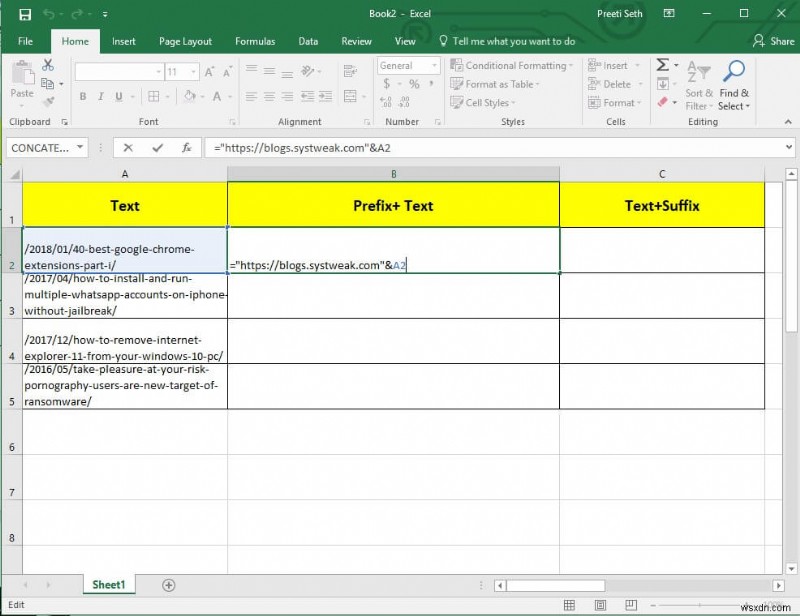Click the AutoSum icon
The height and width of the screenshot is (616, 800).
pyautogui.click(x=661, y=66)
